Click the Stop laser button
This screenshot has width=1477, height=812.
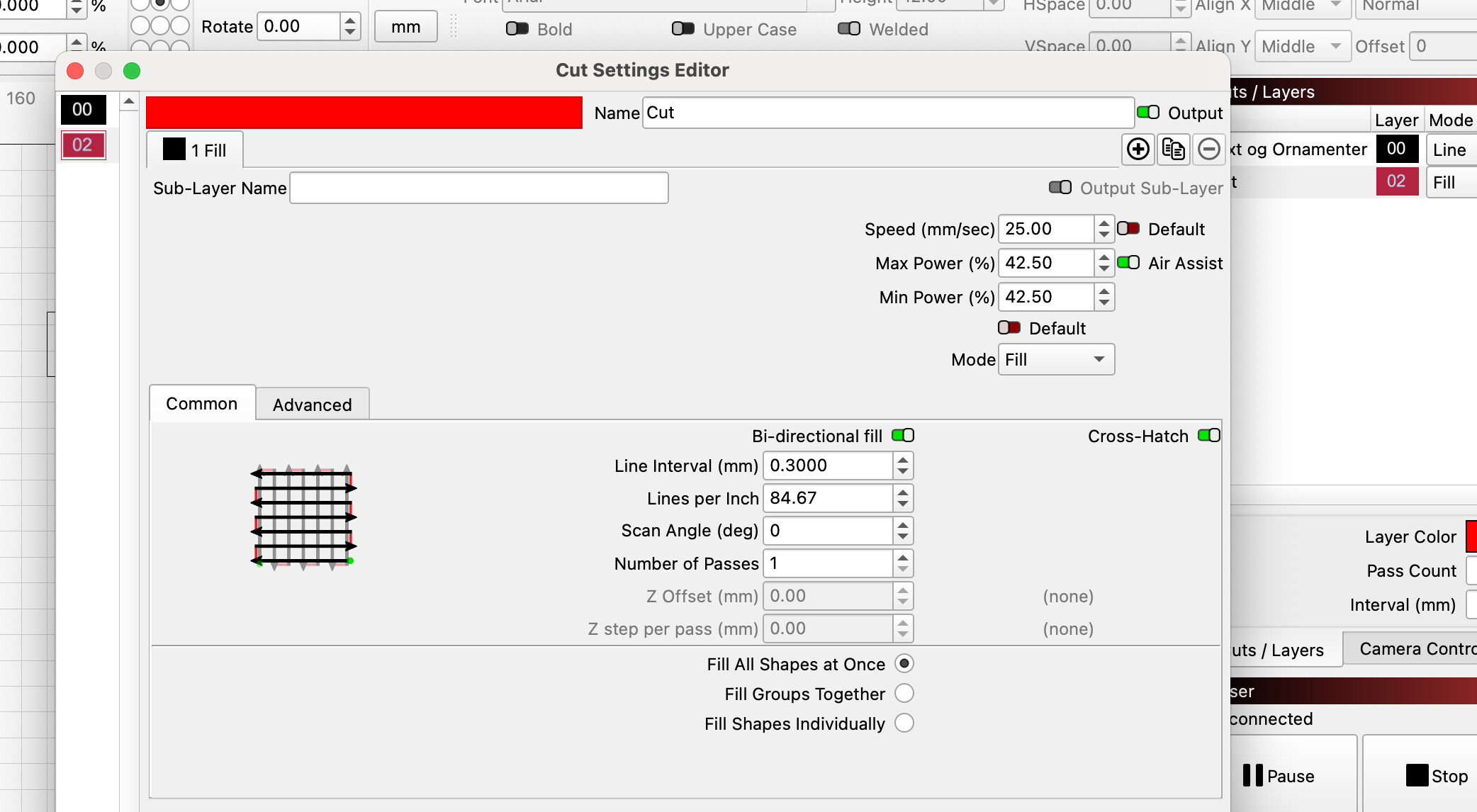[1437, 776]
